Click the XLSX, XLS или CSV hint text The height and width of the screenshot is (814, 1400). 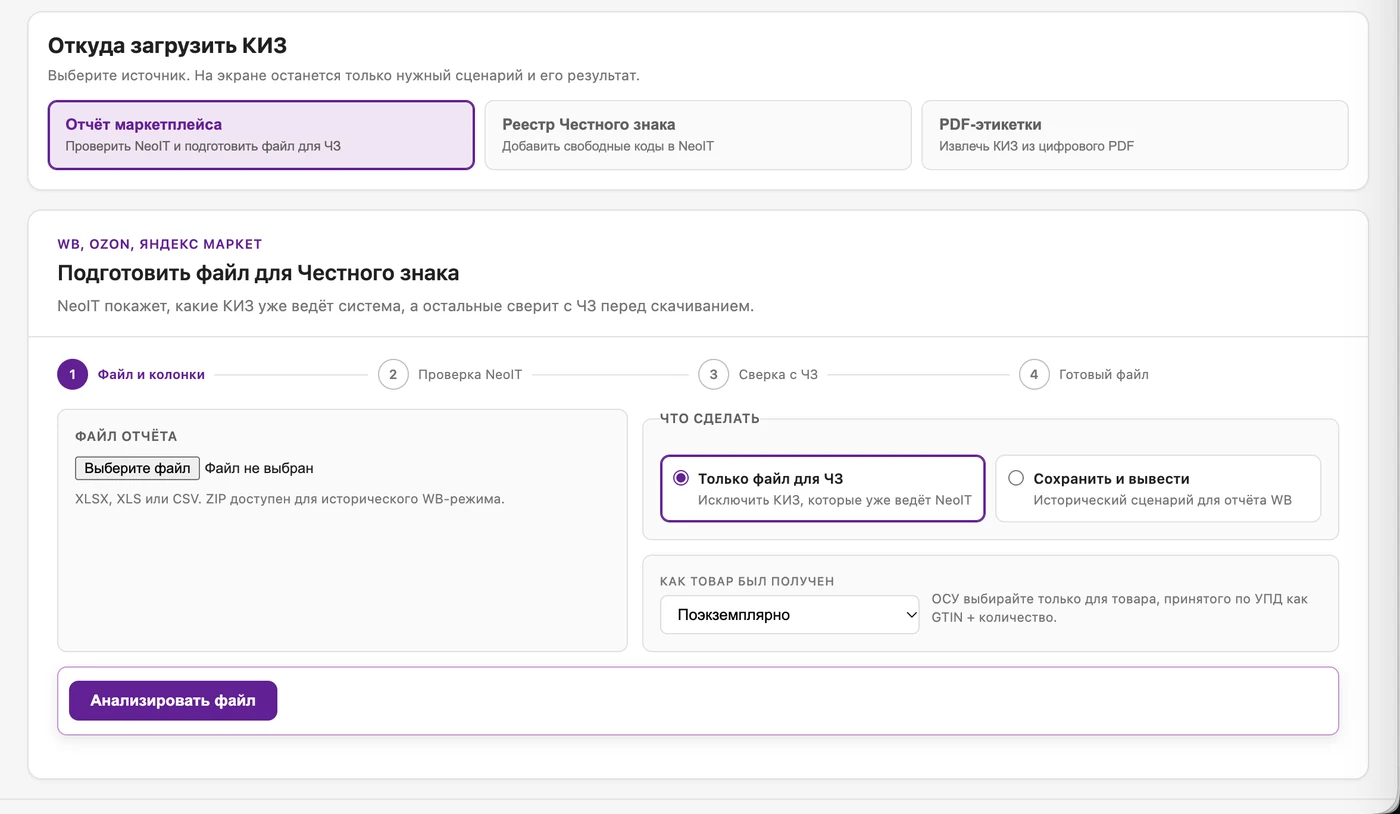coord(290,498)
